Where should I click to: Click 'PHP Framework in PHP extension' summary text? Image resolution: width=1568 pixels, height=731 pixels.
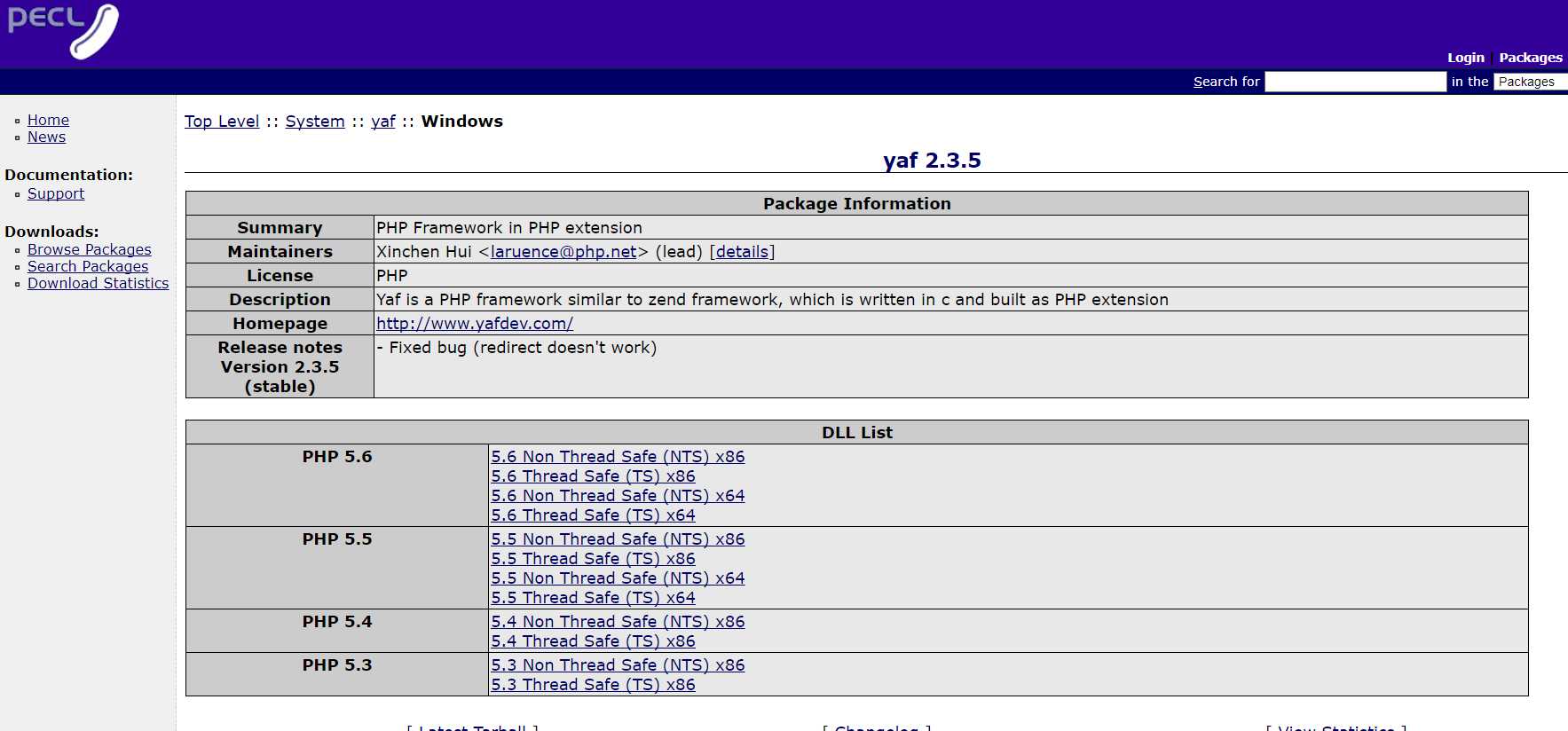509,228
